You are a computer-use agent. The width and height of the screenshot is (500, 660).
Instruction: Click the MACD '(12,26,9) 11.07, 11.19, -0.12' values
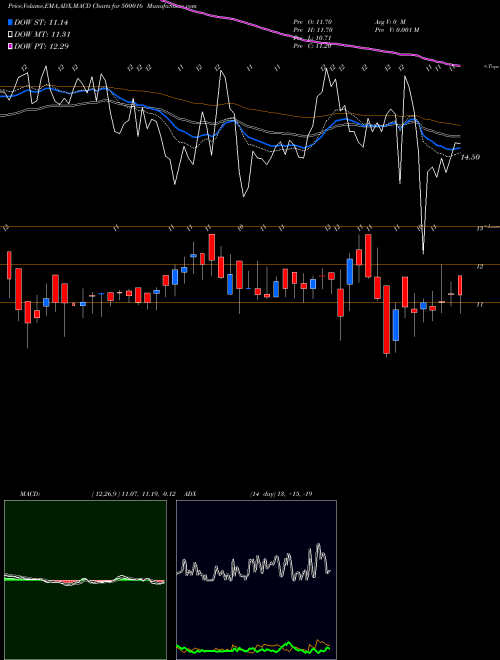[136, 494]
